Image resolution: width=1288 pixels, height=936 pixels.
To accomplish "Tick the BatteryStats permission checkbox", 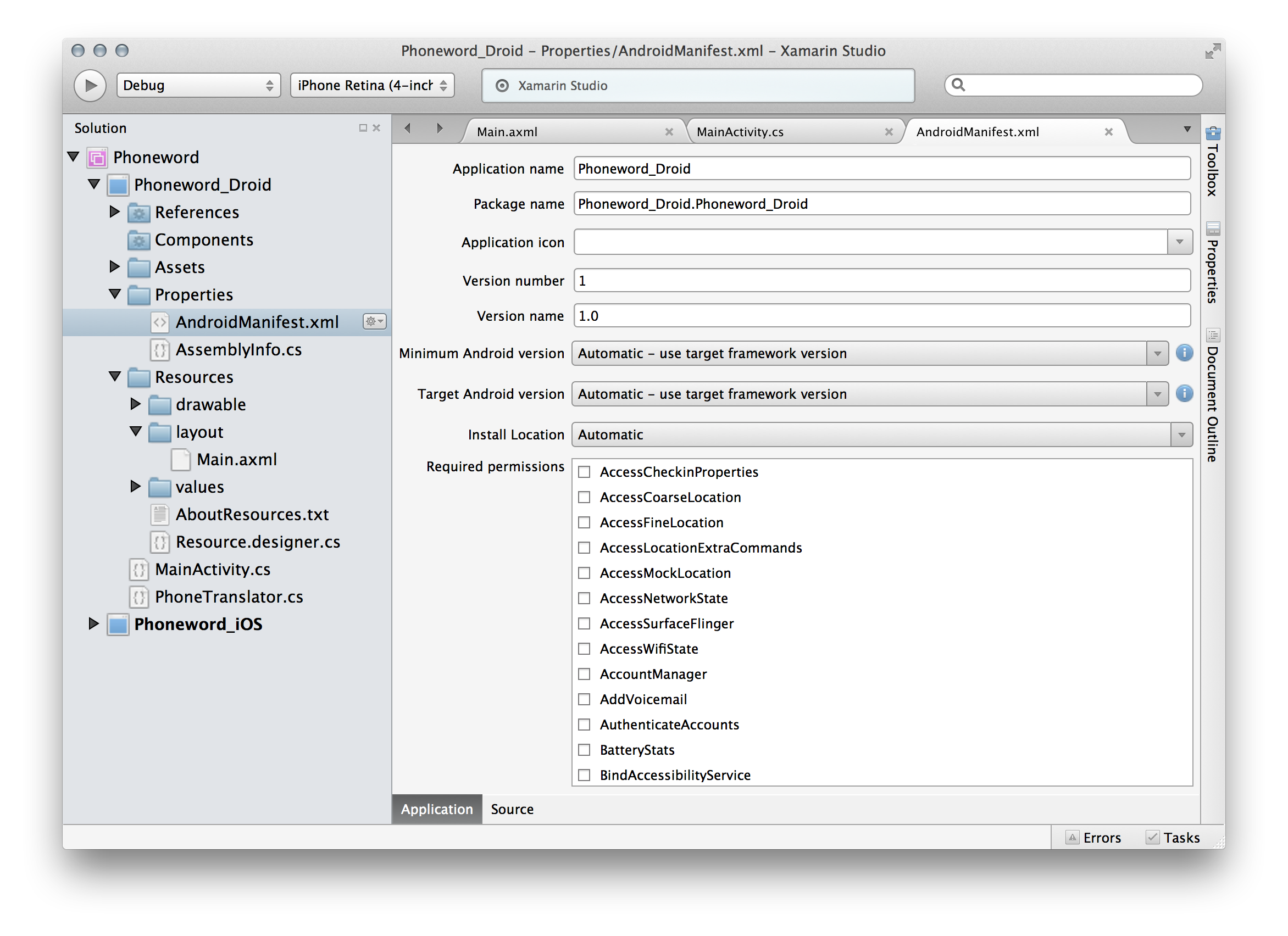I will [x=584, y=750].
